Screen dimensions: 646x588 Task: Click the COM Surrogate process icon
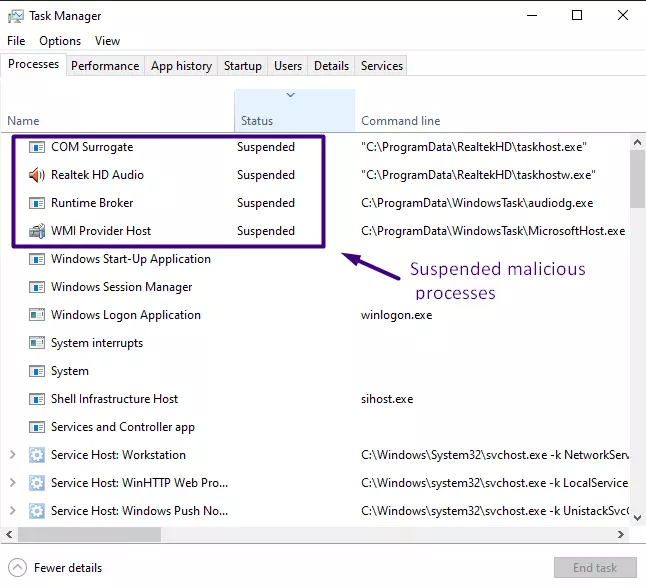37,147
